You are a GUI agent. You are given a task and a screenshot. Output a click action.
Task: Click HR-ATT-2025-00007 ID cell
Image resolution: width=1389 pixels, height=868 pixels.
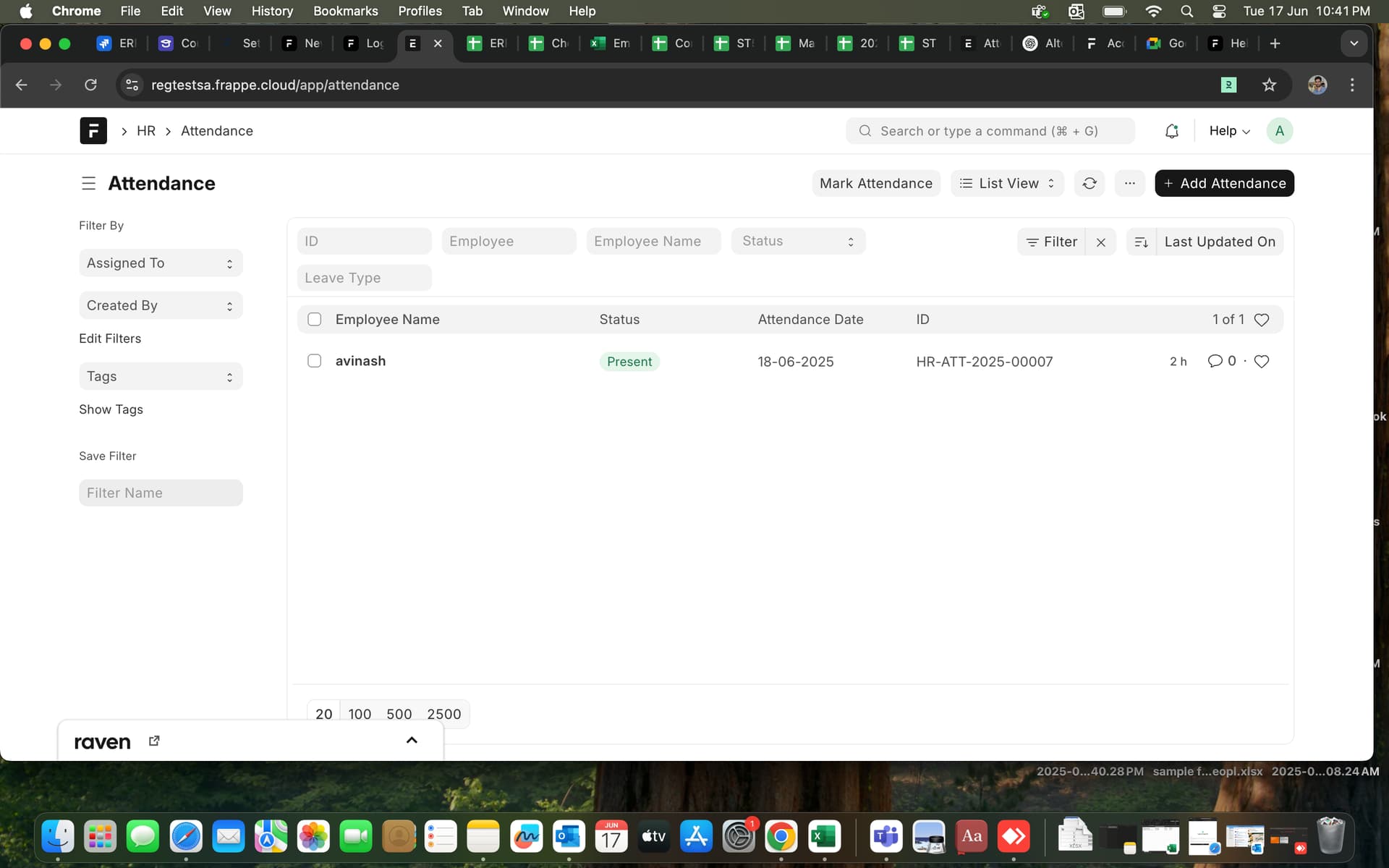pyautogui.click(x=984, y=362)
